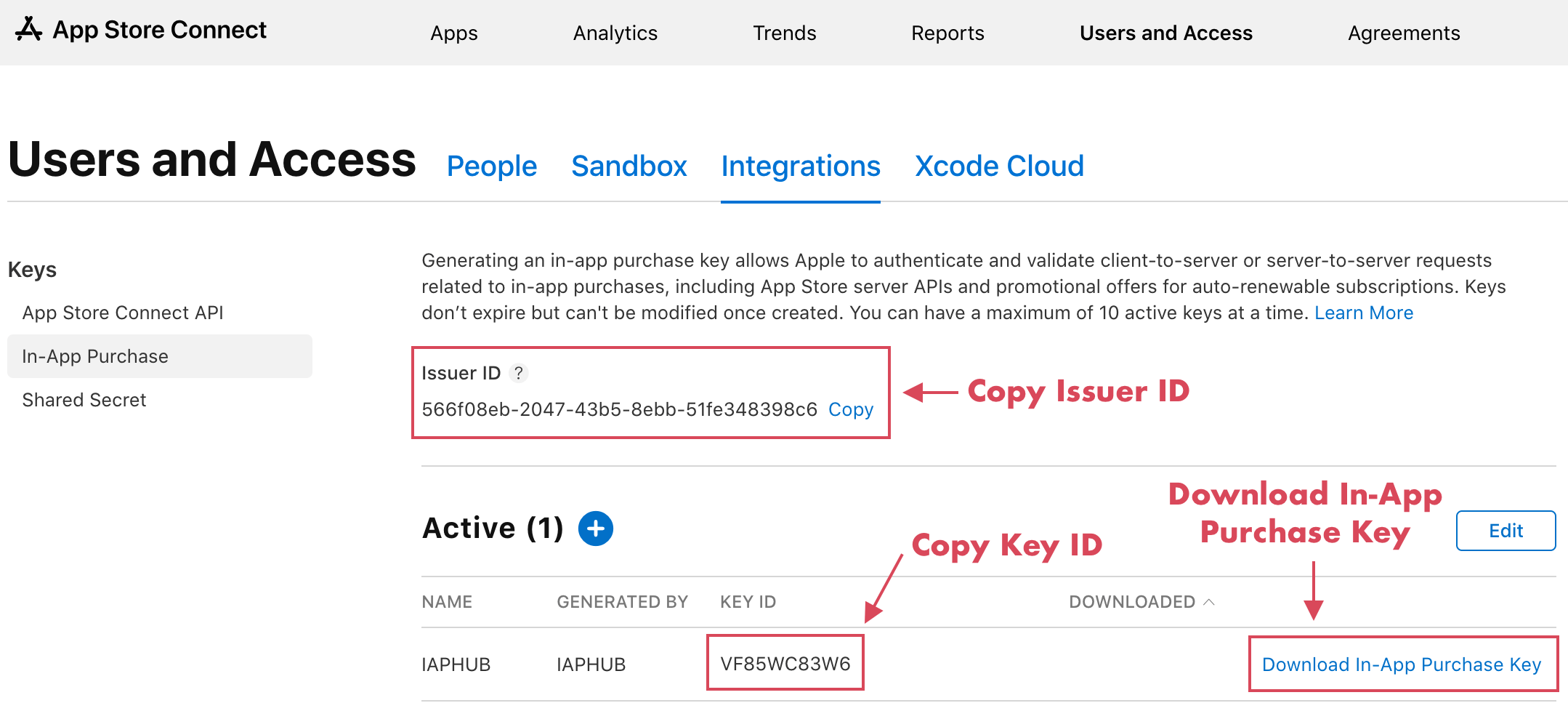Open the Apps menu item
1568x711 pixels.
[x=454, y=33]
